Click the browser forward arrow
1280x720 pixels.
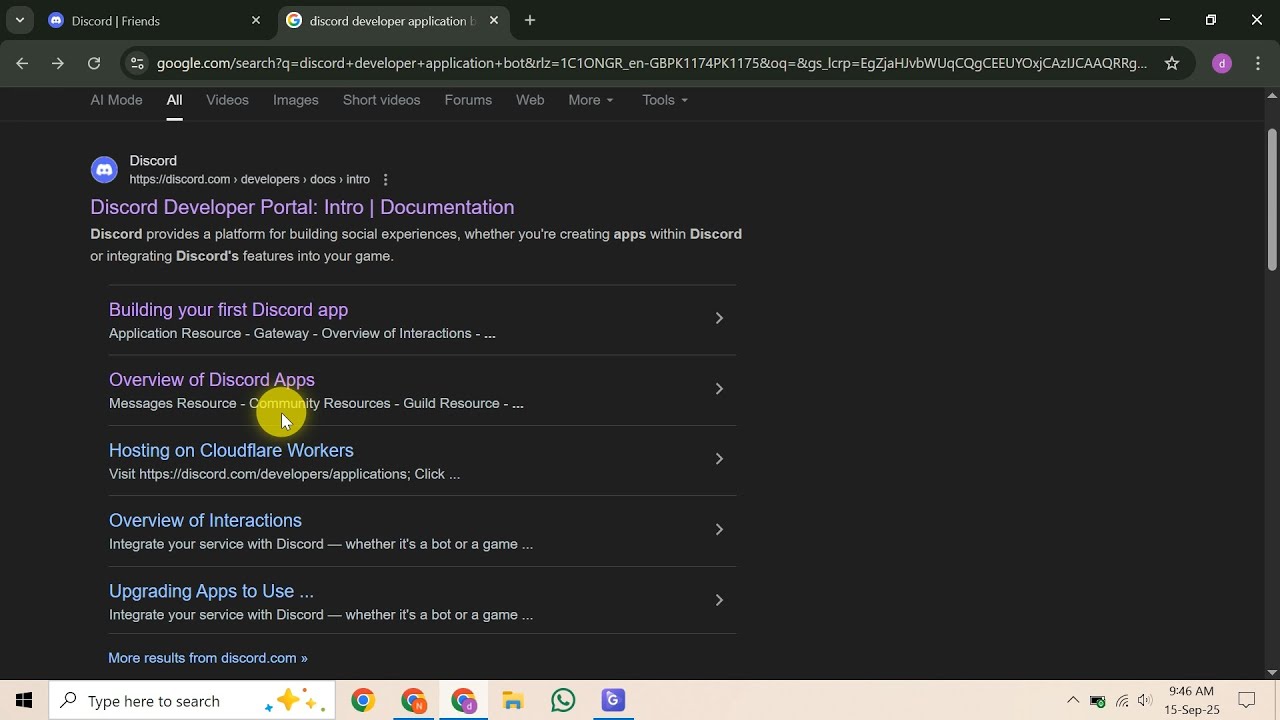58,63
